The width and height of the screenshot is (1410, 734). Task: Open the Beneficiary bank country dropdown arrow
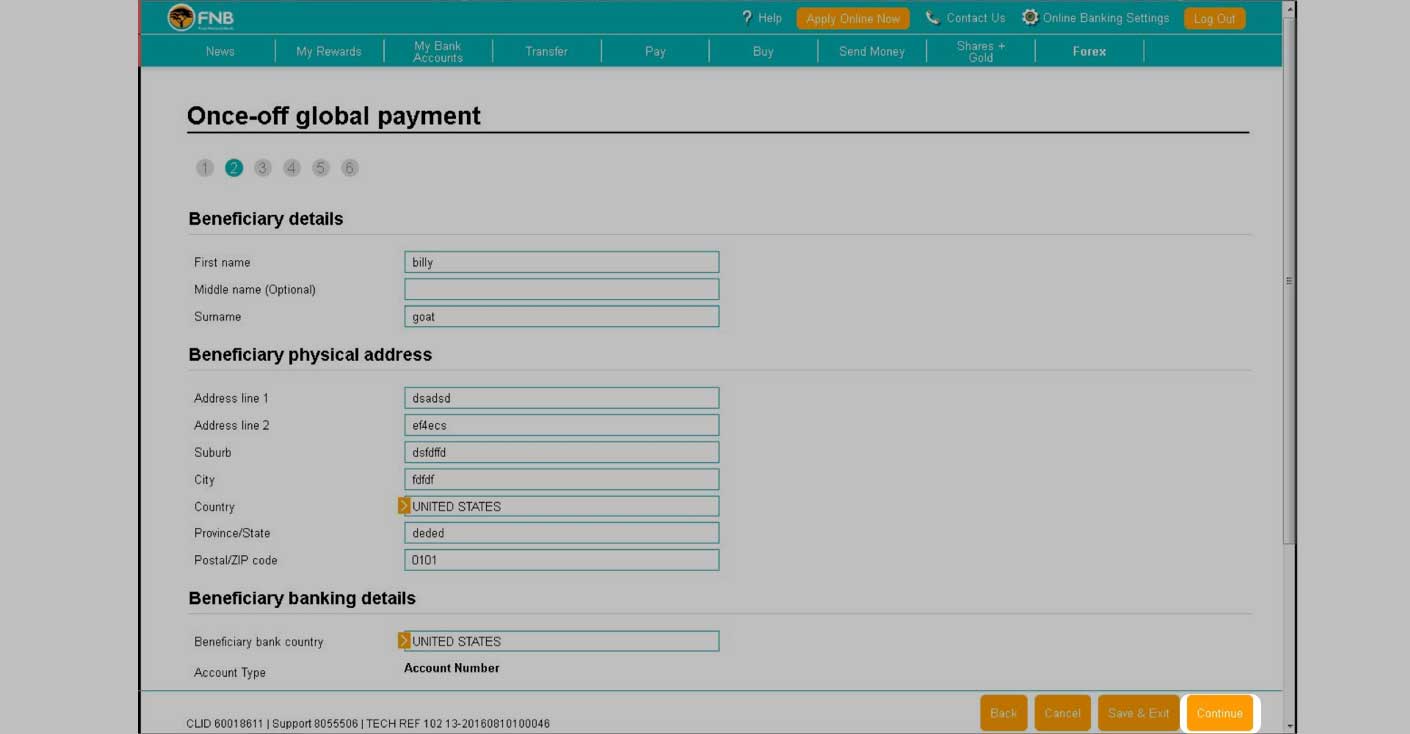click(404, 641)
